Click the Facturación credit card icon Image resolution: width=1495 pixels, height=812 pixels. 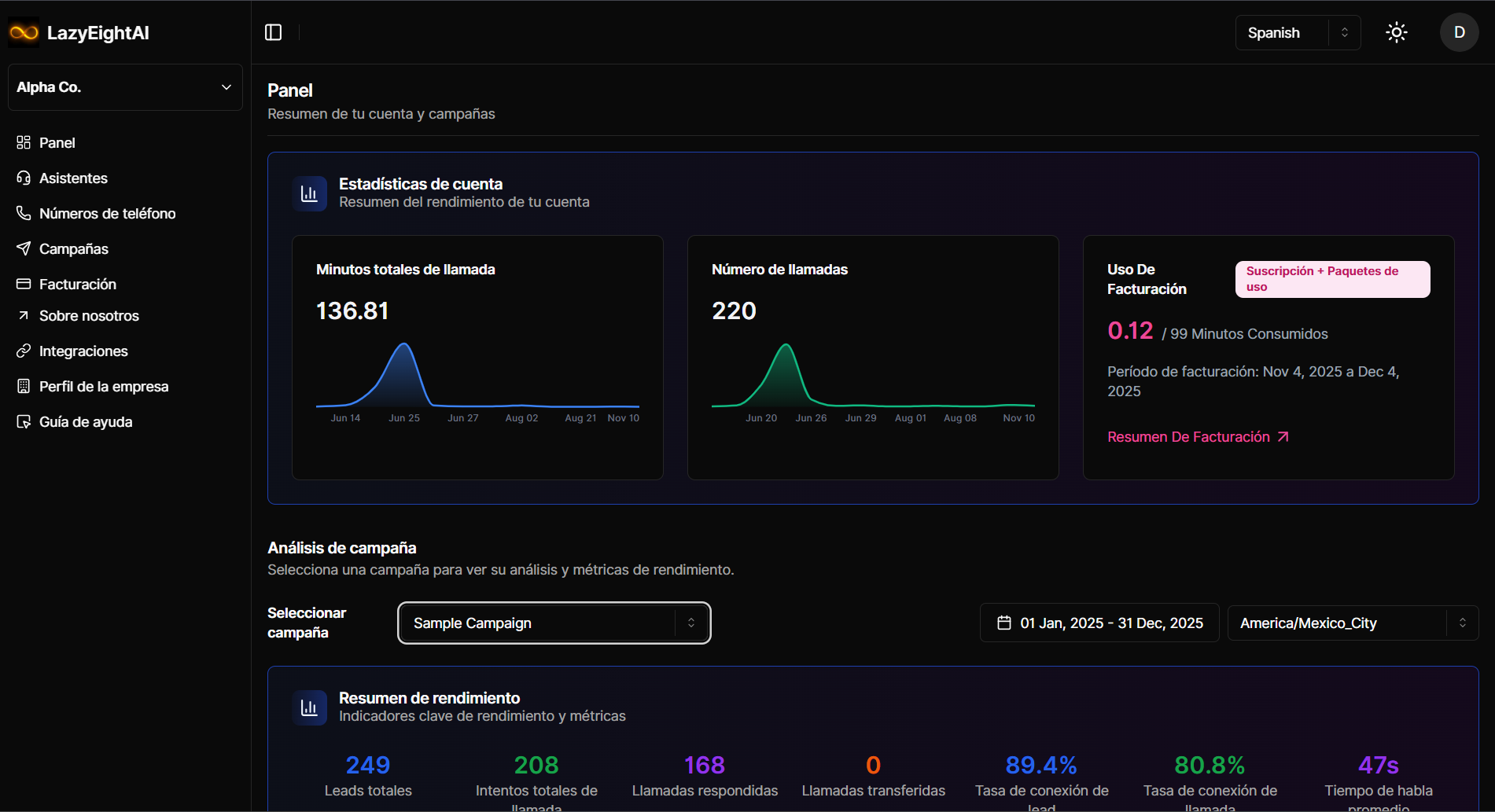pos(24,284)
